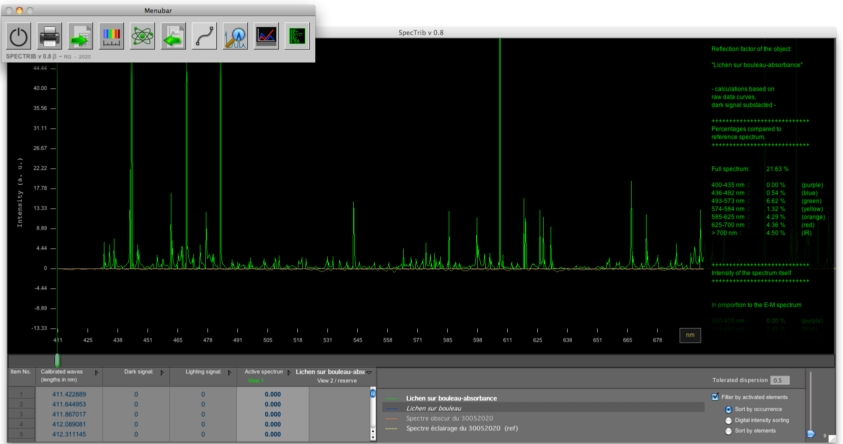Click the green atom elements icon
The width and height of the screenshot is (843, 444).
point(142,36)
